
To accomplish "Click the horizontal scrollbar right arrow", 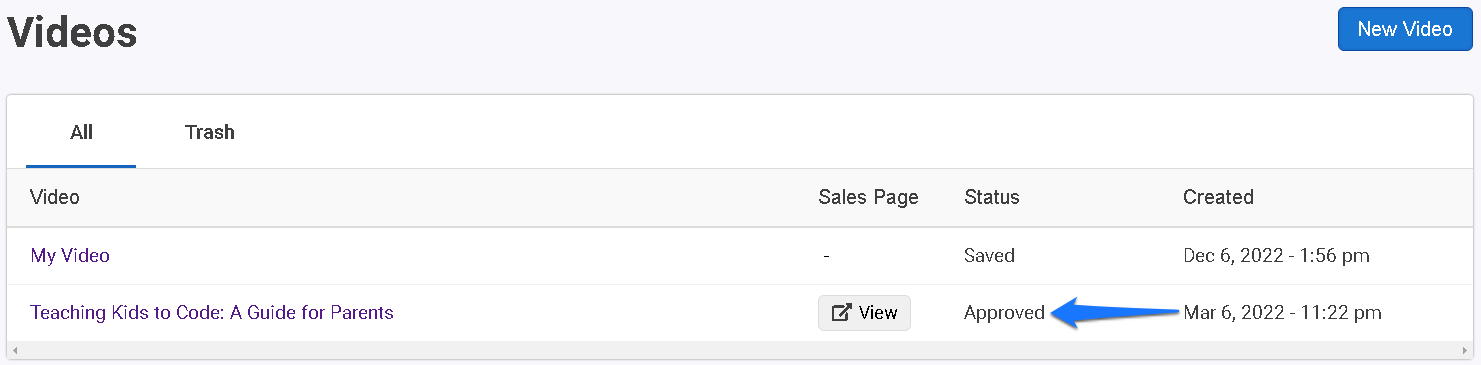I will pos(1465,350).
